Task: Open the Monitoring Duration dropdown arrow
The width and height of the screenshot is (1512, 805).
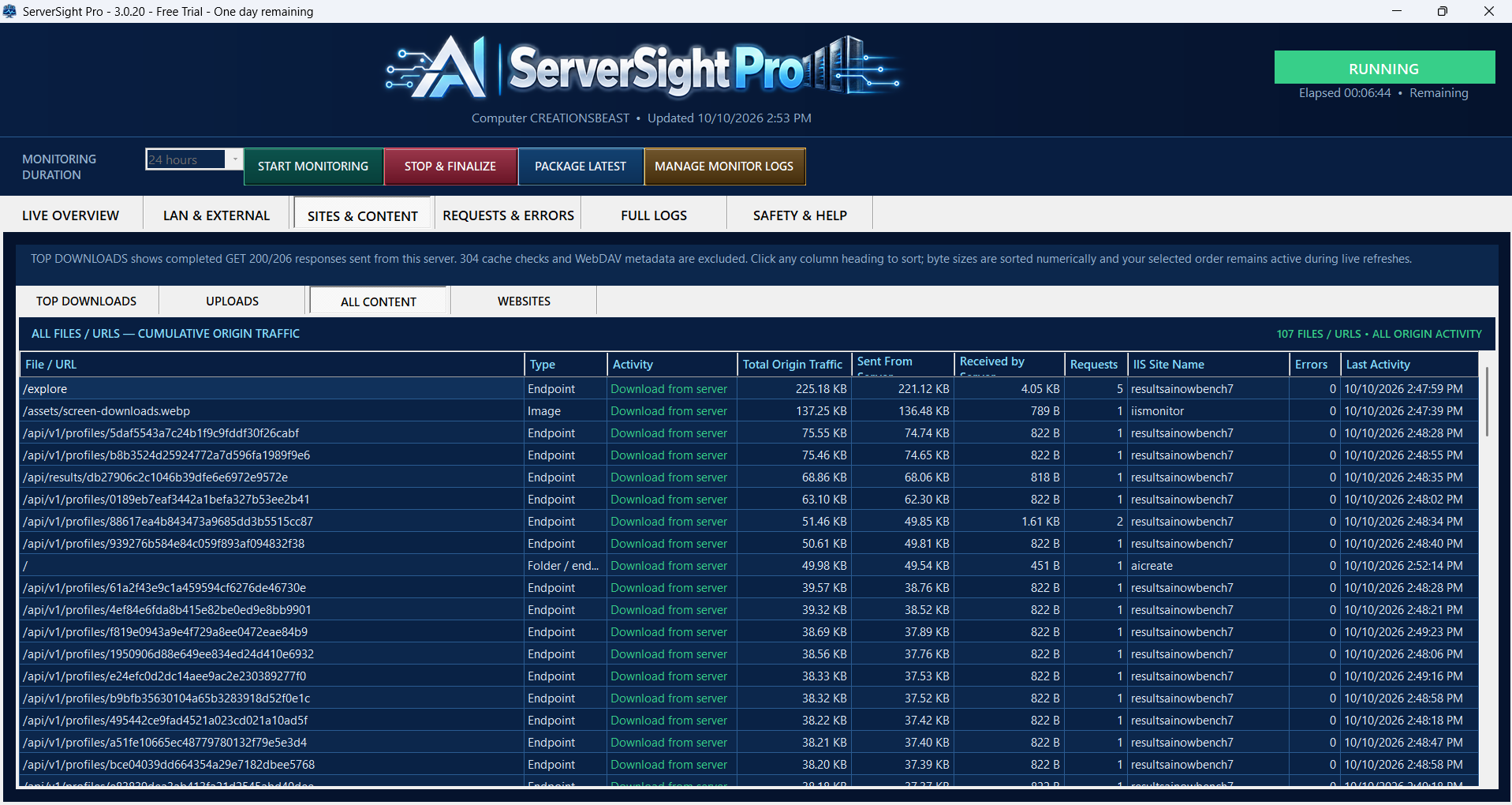Action: pyautogui.click(x=234, y=159)
